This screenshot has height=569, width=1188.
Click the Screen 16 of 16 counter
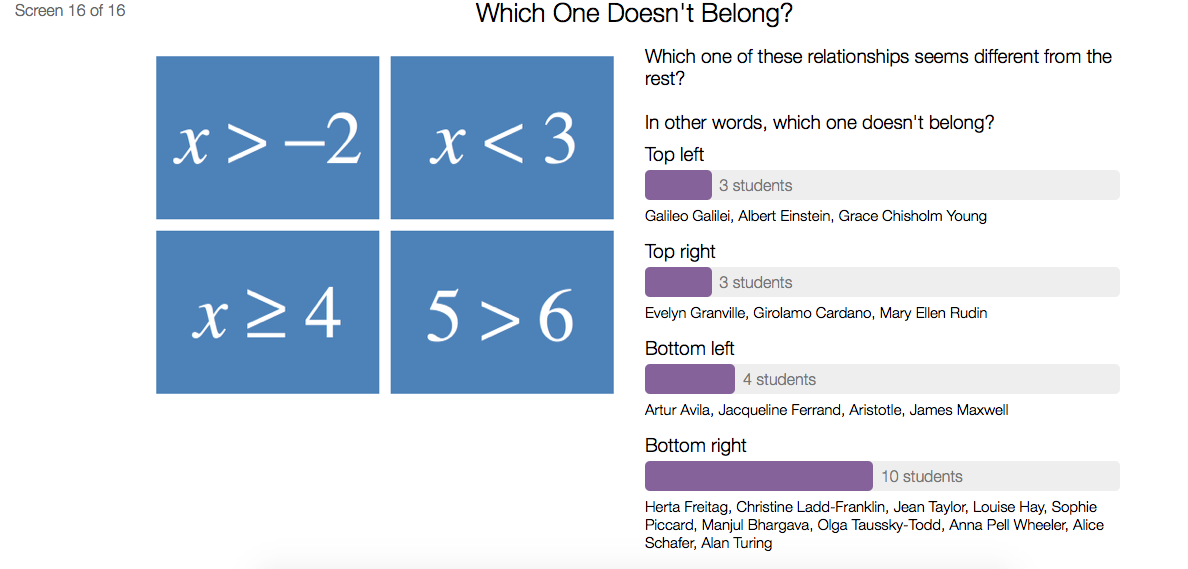coord(70,12)
